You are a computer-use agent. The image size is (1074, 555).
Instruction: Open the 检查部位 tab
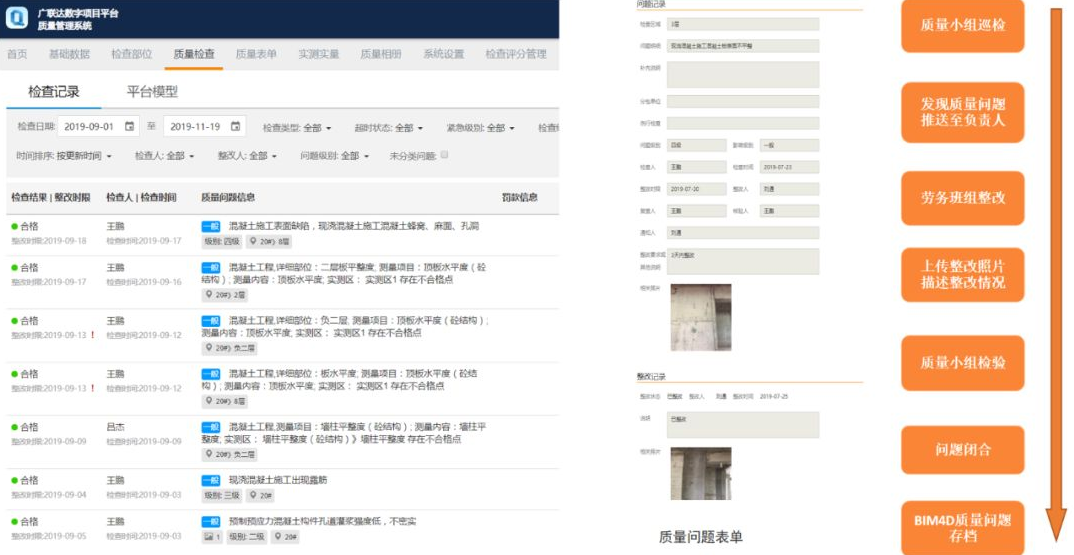(x=132, y=54)
